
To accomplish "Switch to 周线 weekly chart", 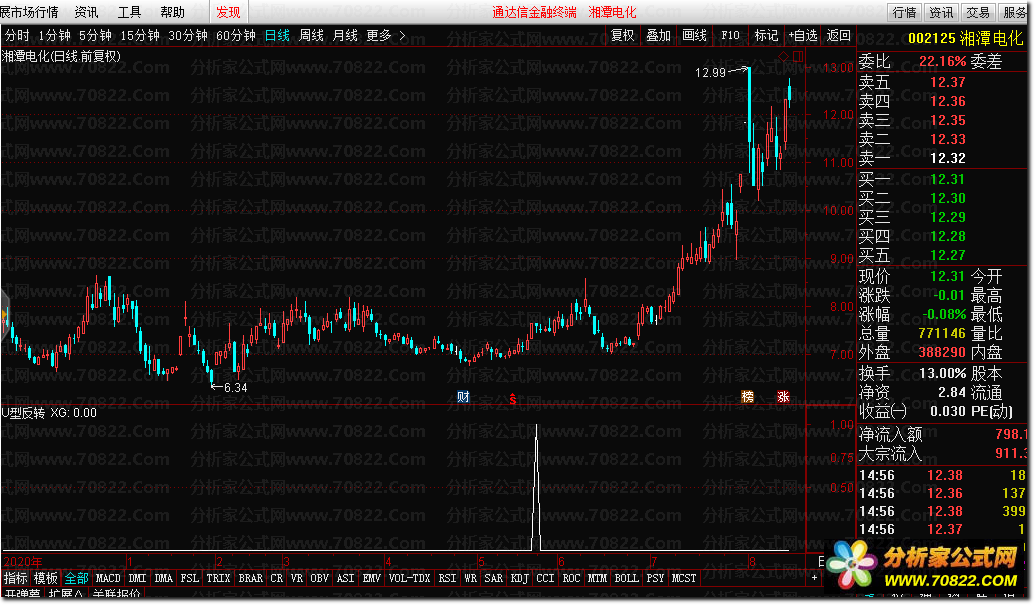I will (311, 36).
